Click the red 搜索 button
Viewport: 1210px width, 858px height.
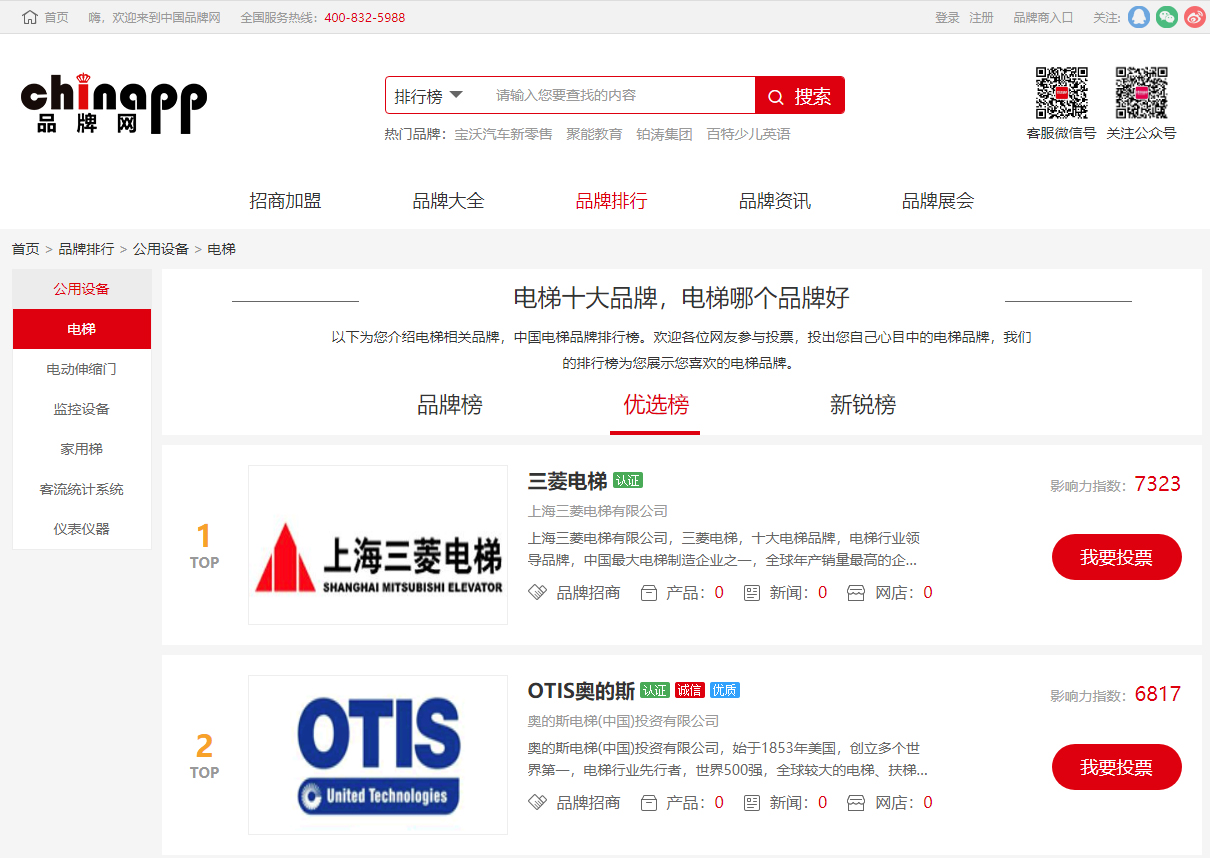point(800,96)
